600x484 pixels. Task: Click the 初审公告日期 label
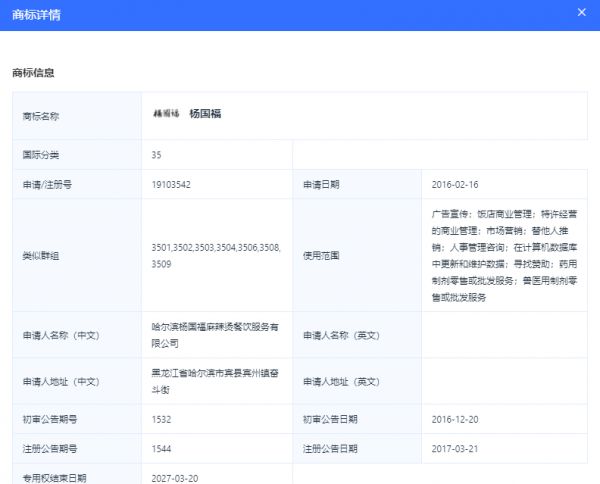coord(330,419)
